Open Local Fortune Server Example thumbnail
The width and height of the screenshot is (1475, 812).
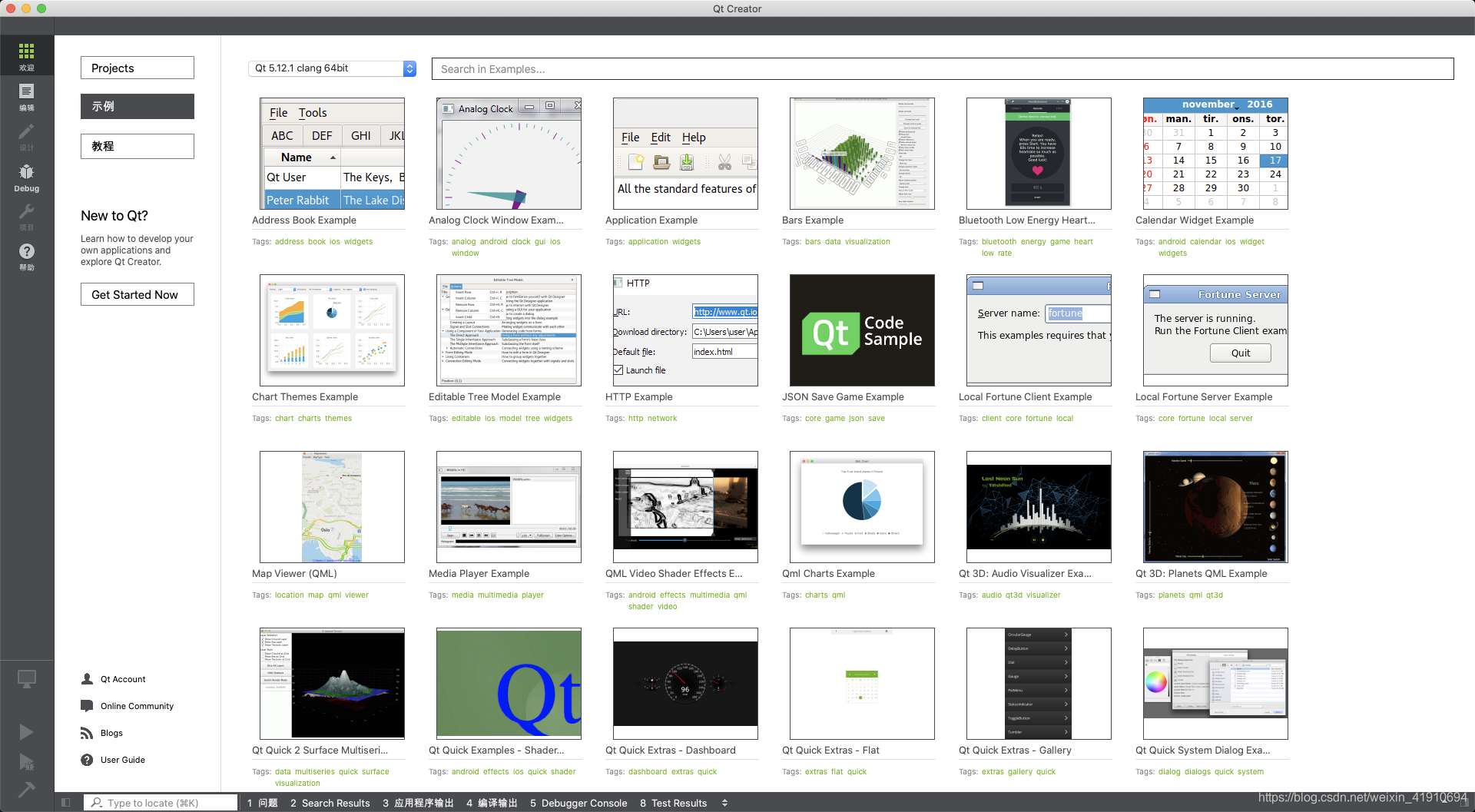(x=1215, y=330)
